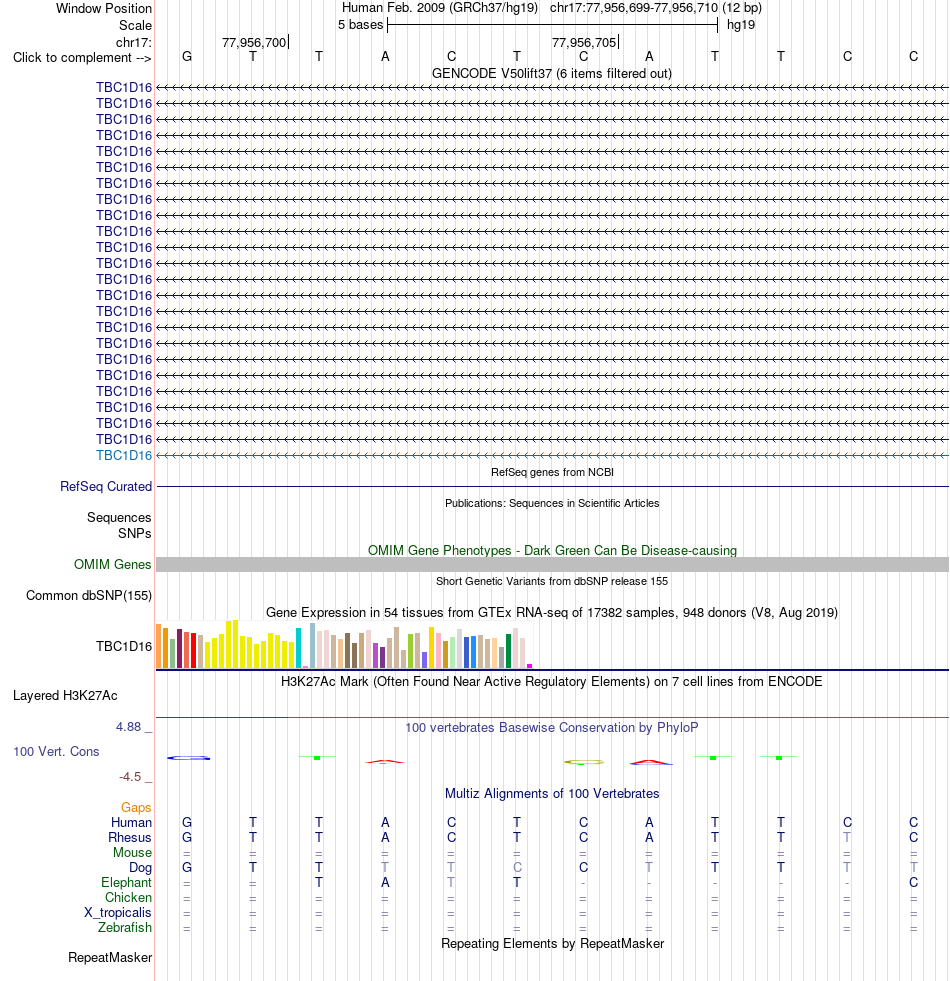Select the light-blue TBC1D16 transcript label
The image size is (950, 981).
point(124,455)
